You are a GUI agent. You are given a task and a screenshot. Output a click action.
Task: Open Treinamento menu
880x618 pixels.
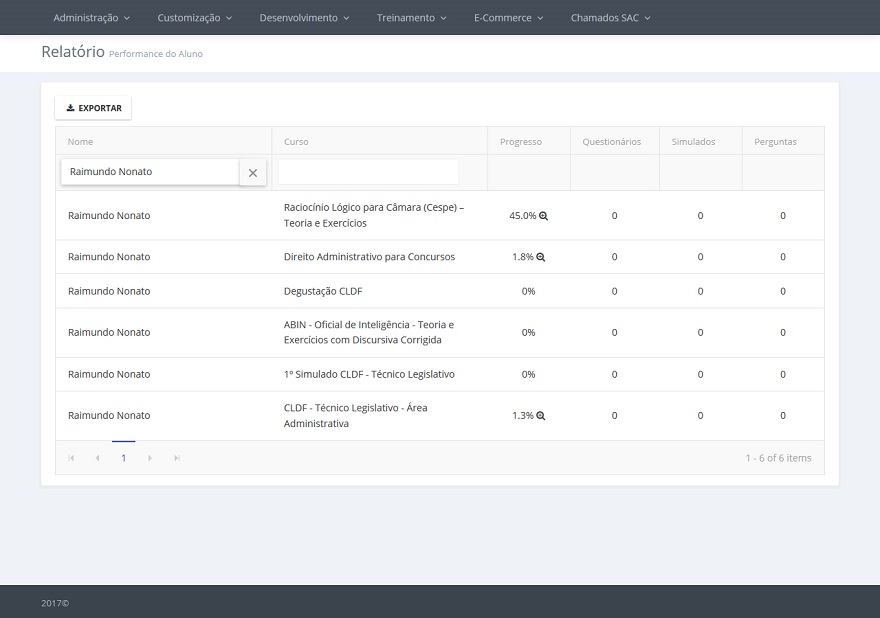tap(411, 18)
